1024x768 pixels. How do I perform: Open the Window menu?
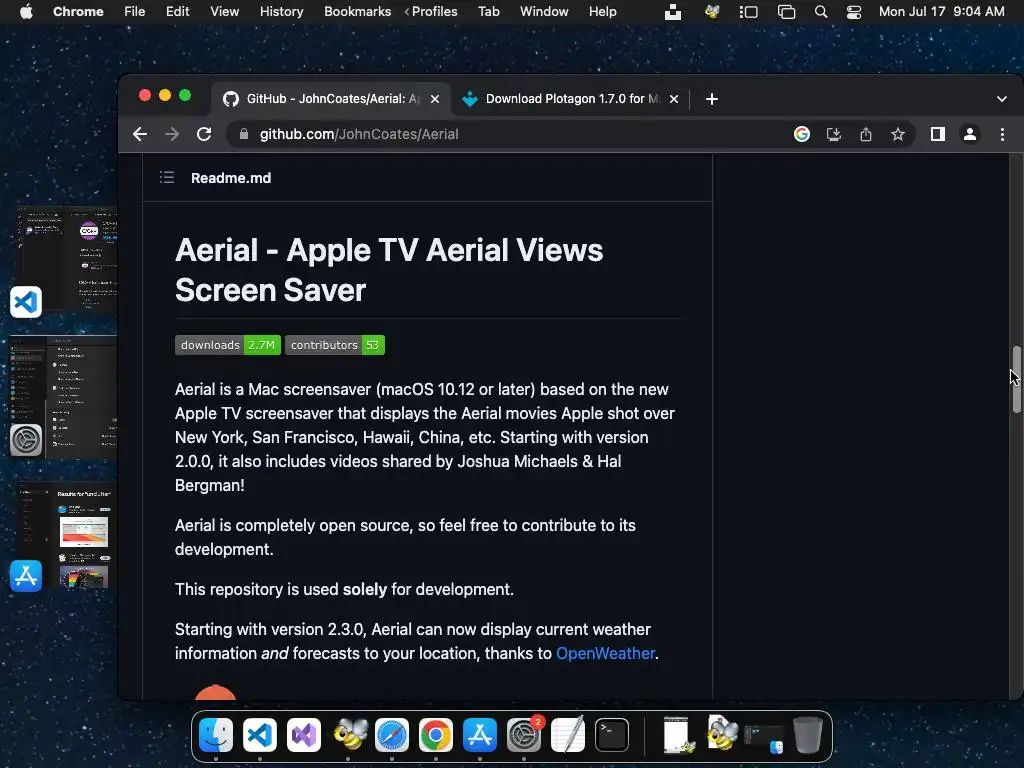pyautogui.click(x=544, y=11)
